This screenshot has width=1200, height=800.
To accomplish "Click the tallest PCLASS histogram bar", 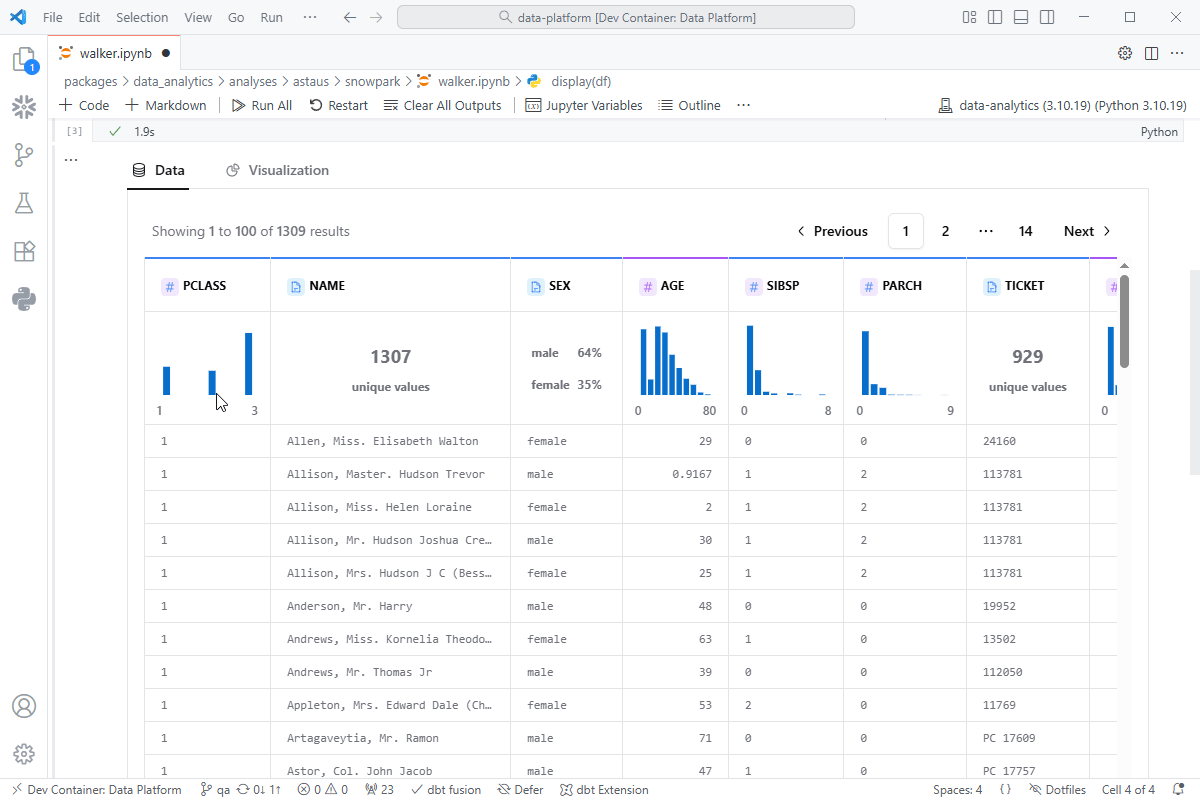I will pos(249,364).
